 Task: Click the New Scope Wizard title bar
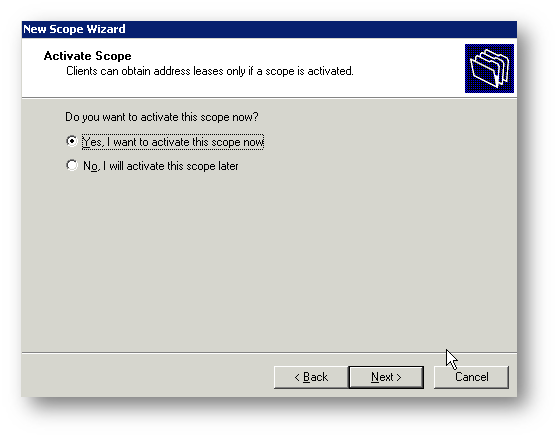tap(269, 29)
